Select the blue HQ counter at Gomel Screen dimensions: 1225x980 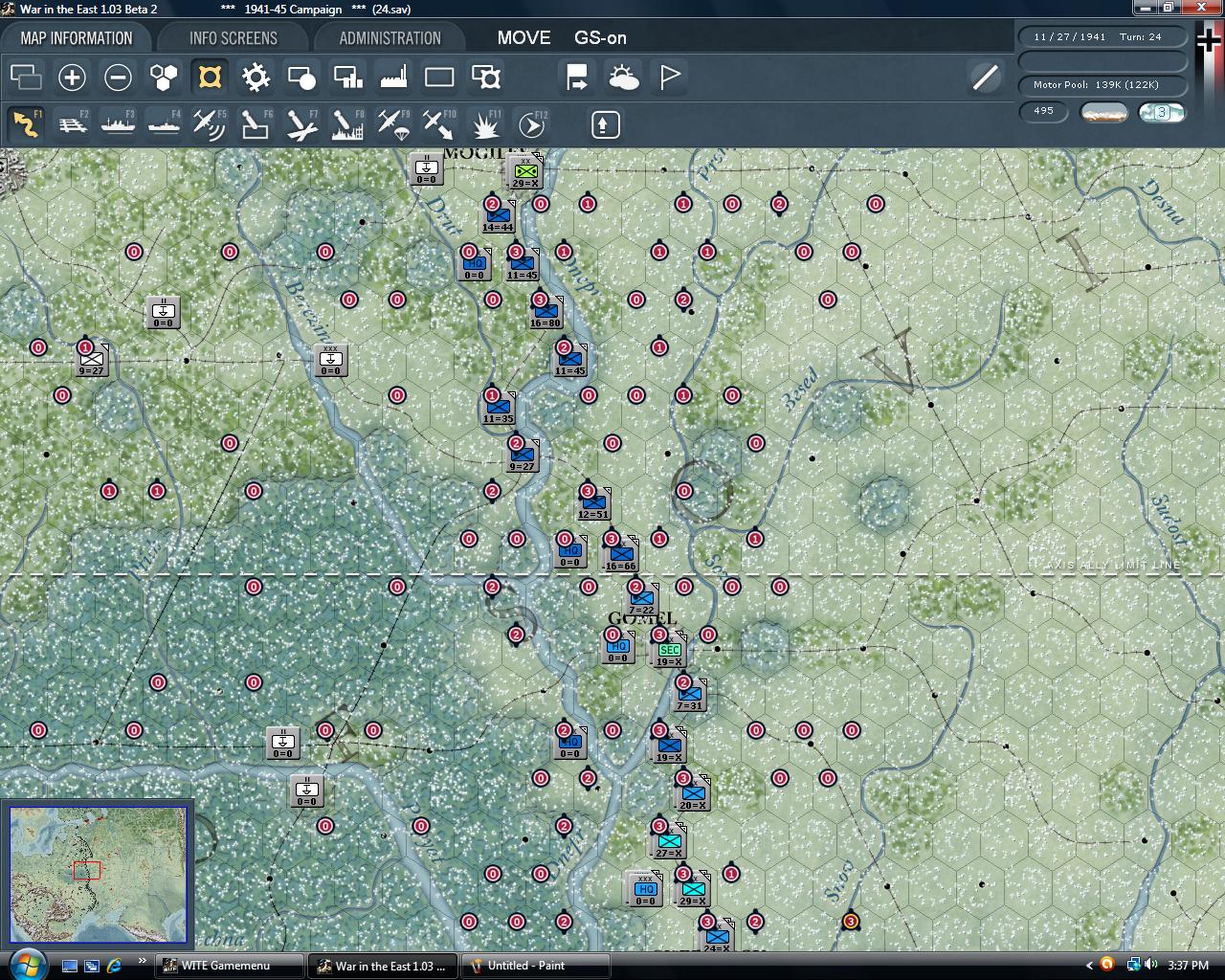617,648
